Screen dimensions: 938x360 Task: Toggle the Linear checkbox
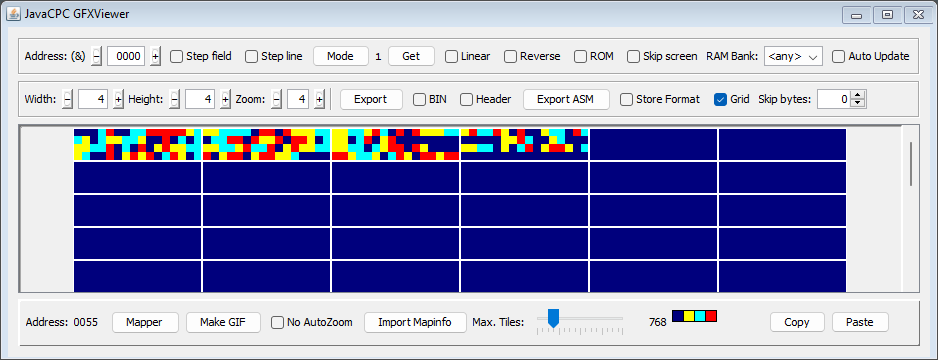click(x=451, y=56)
